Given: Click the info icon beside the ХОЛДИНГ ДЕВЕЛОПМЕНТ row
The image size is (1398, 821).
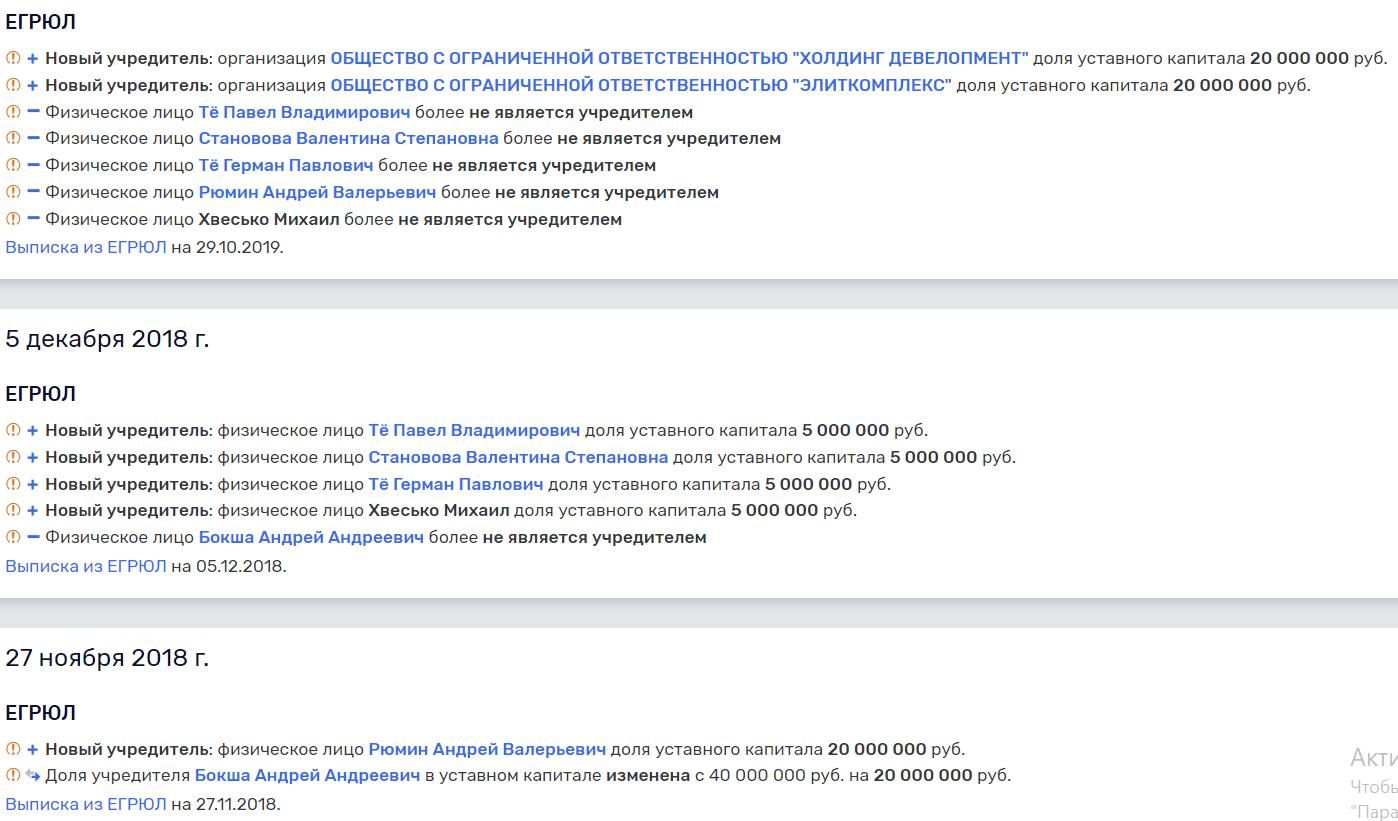Looking at the screenshot, I should pos(13,59).
